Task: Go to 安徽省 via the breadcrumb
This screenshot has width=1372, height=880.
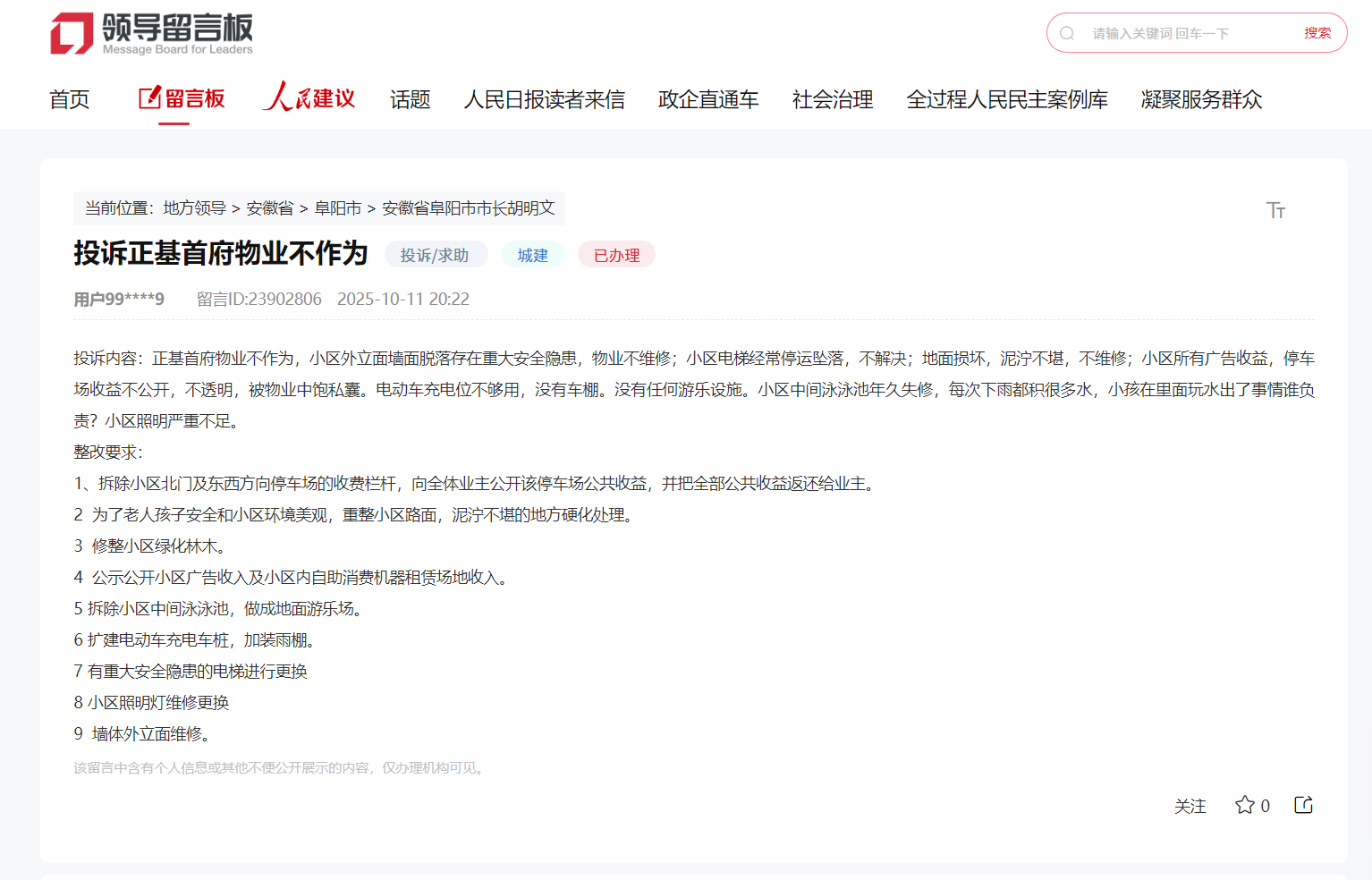Action: (270, 208)
